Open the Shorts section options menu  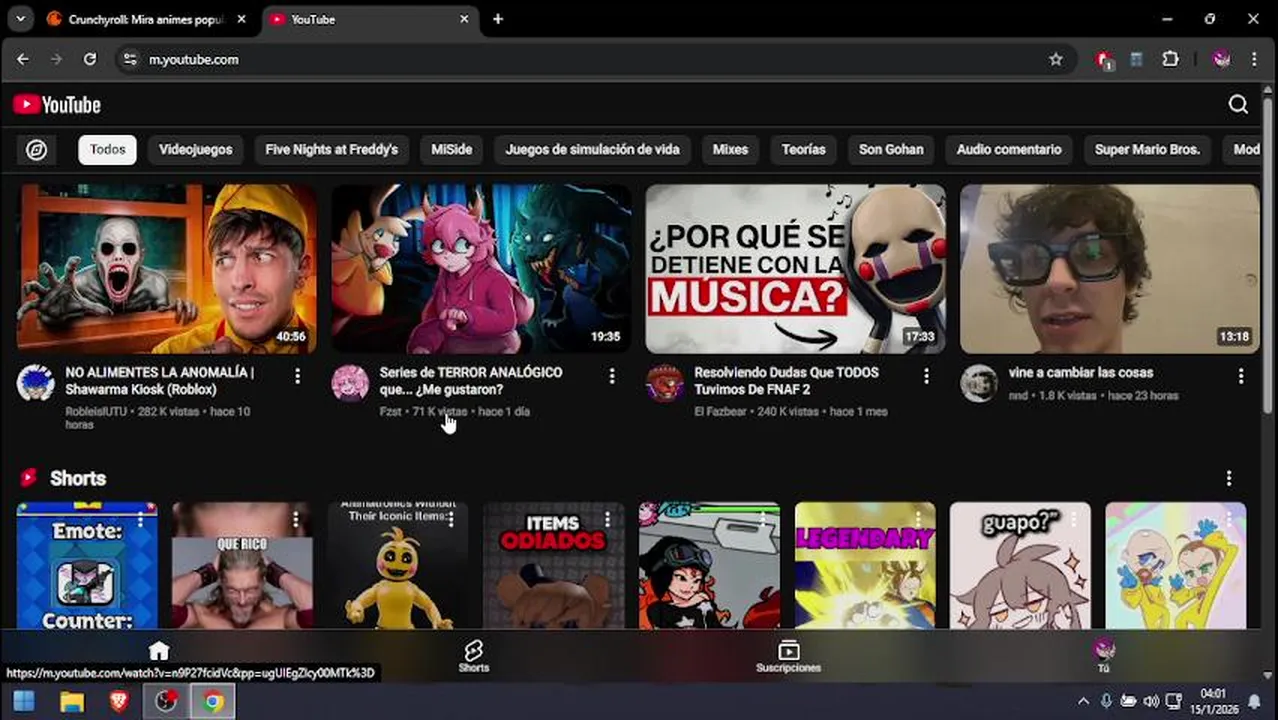coord(1229,478)
